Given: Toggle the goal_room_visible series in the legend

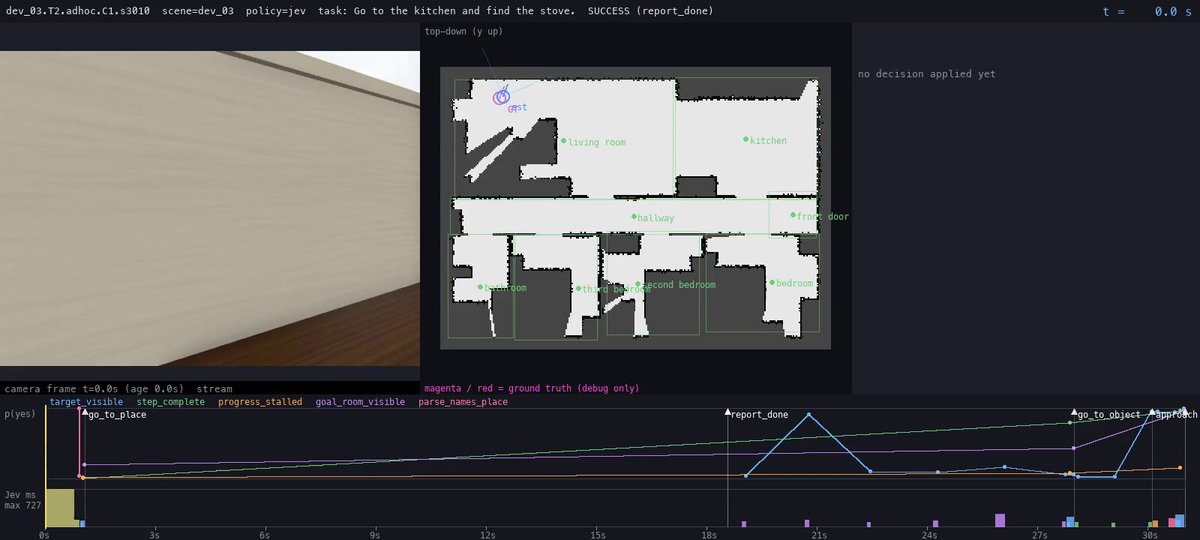Looking at the screenshot, I should click(x=360, y=402).
